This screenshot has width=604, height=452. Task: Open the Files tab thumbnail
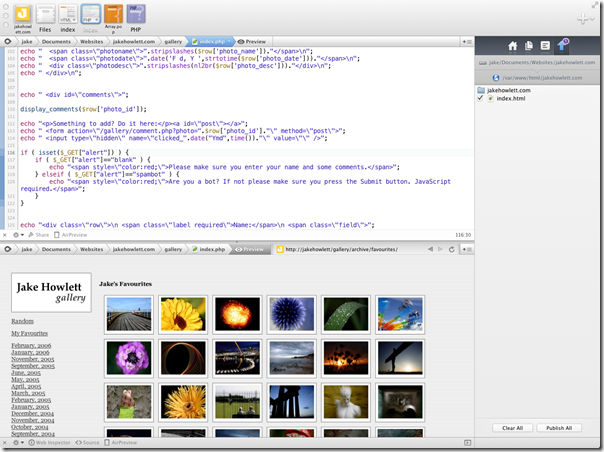(45, 15)
